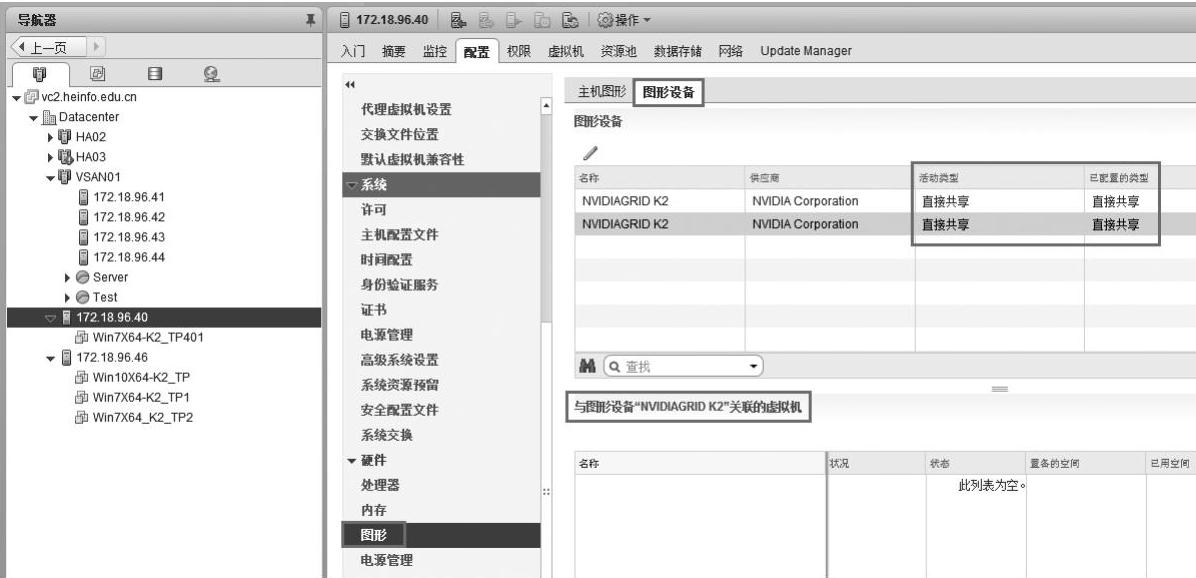This screenshot has width=1196, height=578.
Task: Open 代理虚拟机设置 in the sidebar
Action: click(x=407, y=110)
